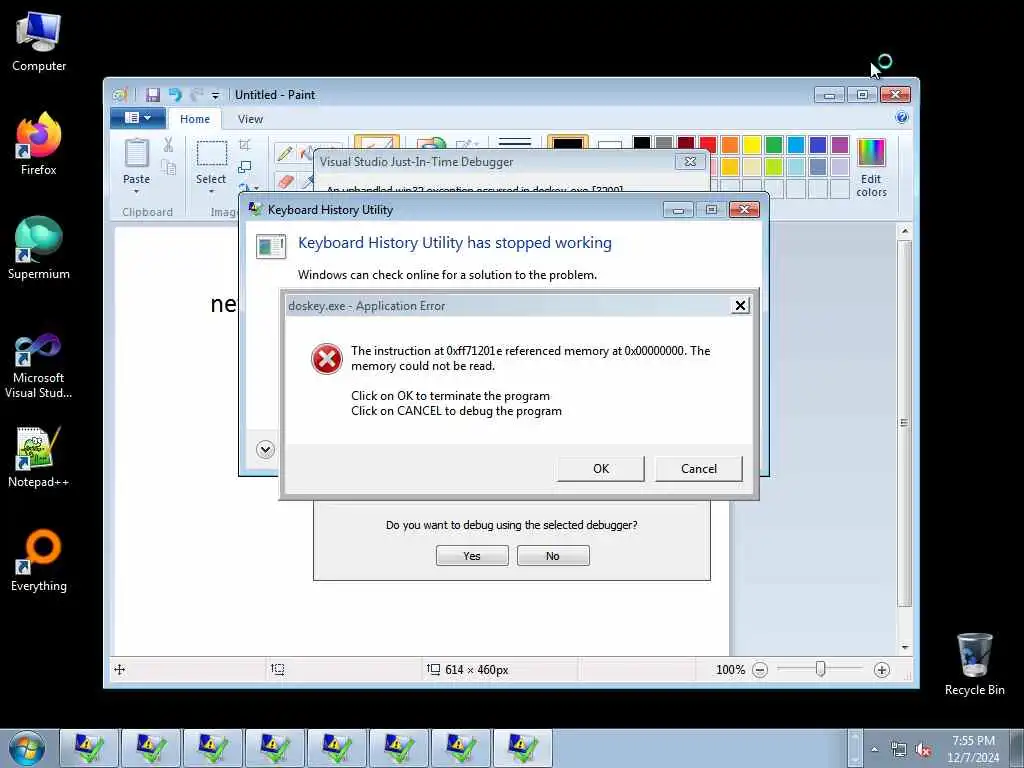Viewport: 1024px width, 768px height.
Task: Click the taskbar clock showing 7:55 PM
Action: [973, 749]
